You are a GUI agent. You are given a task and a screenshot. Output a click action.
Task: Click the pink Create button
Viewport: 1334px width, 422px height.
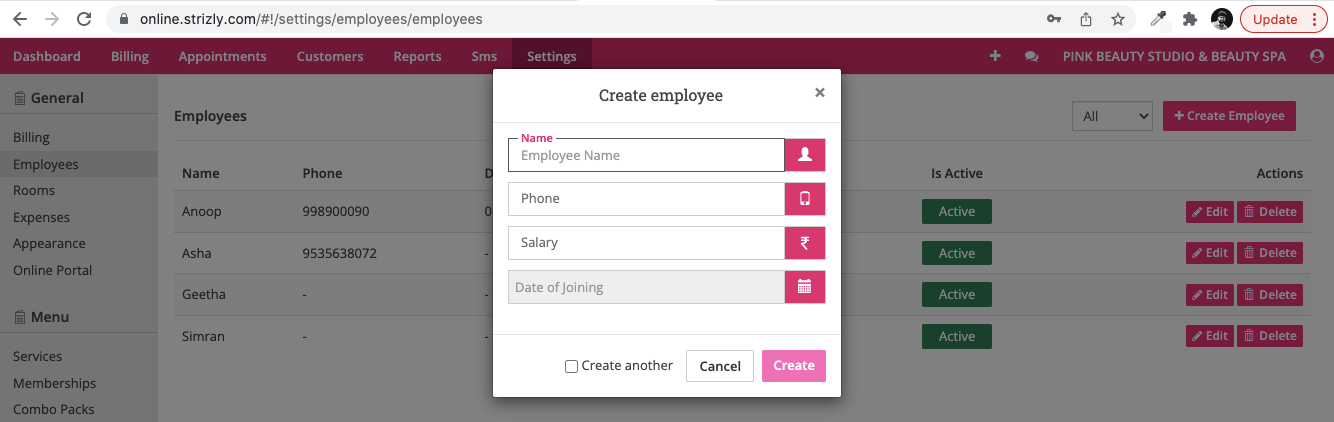click(x=794, y=366)
